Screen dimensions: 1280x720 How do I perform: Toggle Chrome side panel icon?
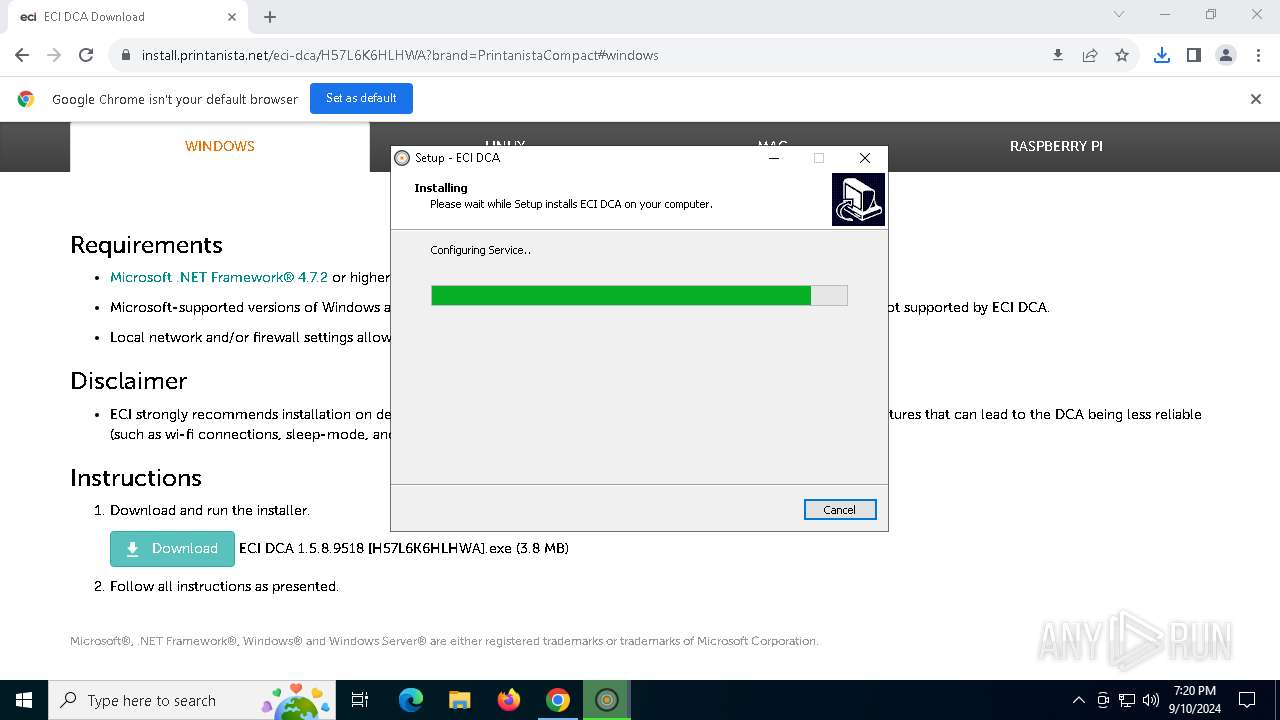pyautogui.click(x=1194, y=55)
